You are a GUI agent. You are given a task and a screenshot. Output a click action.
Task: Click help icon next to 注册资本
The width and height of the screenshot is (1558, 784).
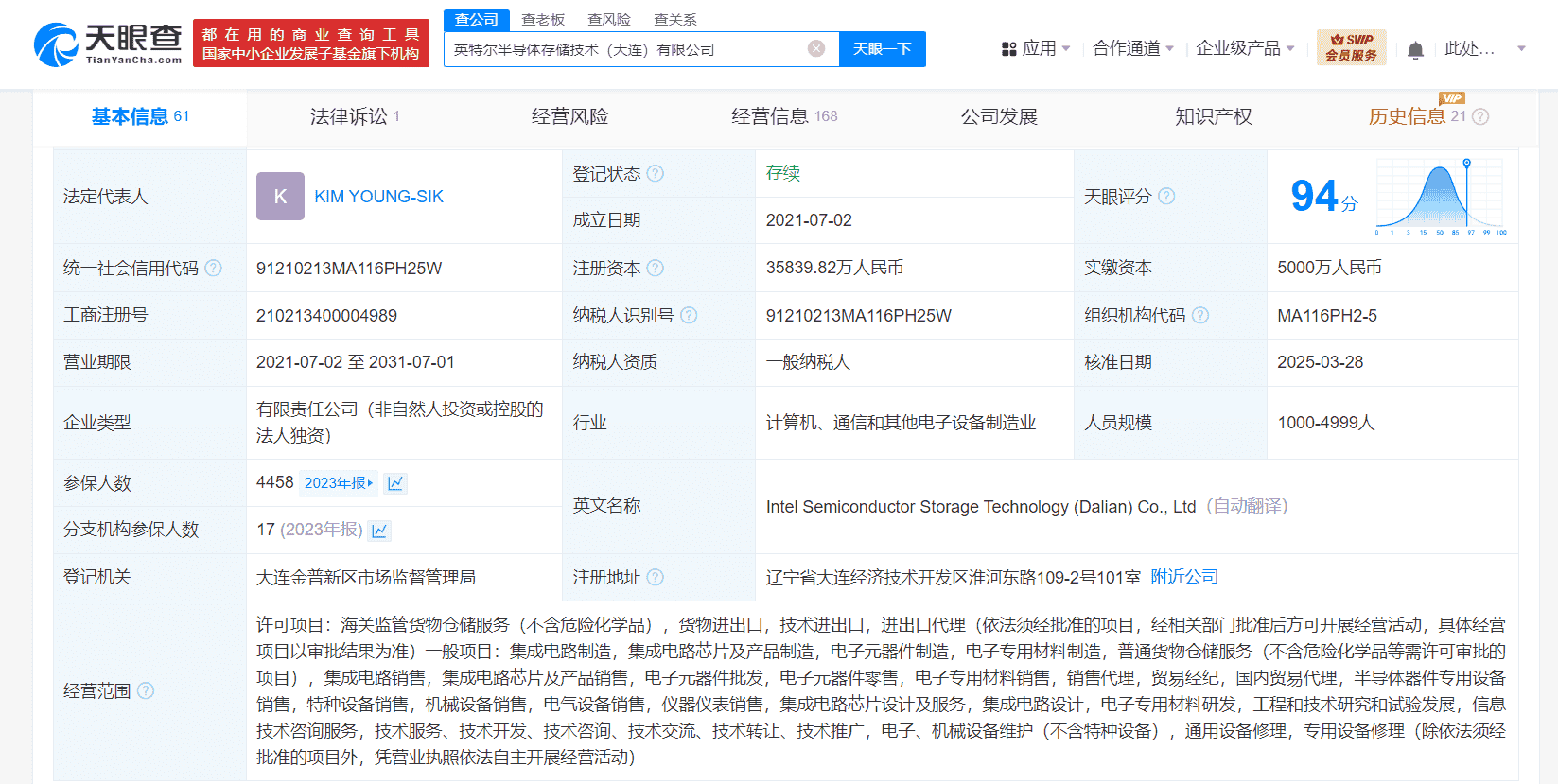[656, 269]
